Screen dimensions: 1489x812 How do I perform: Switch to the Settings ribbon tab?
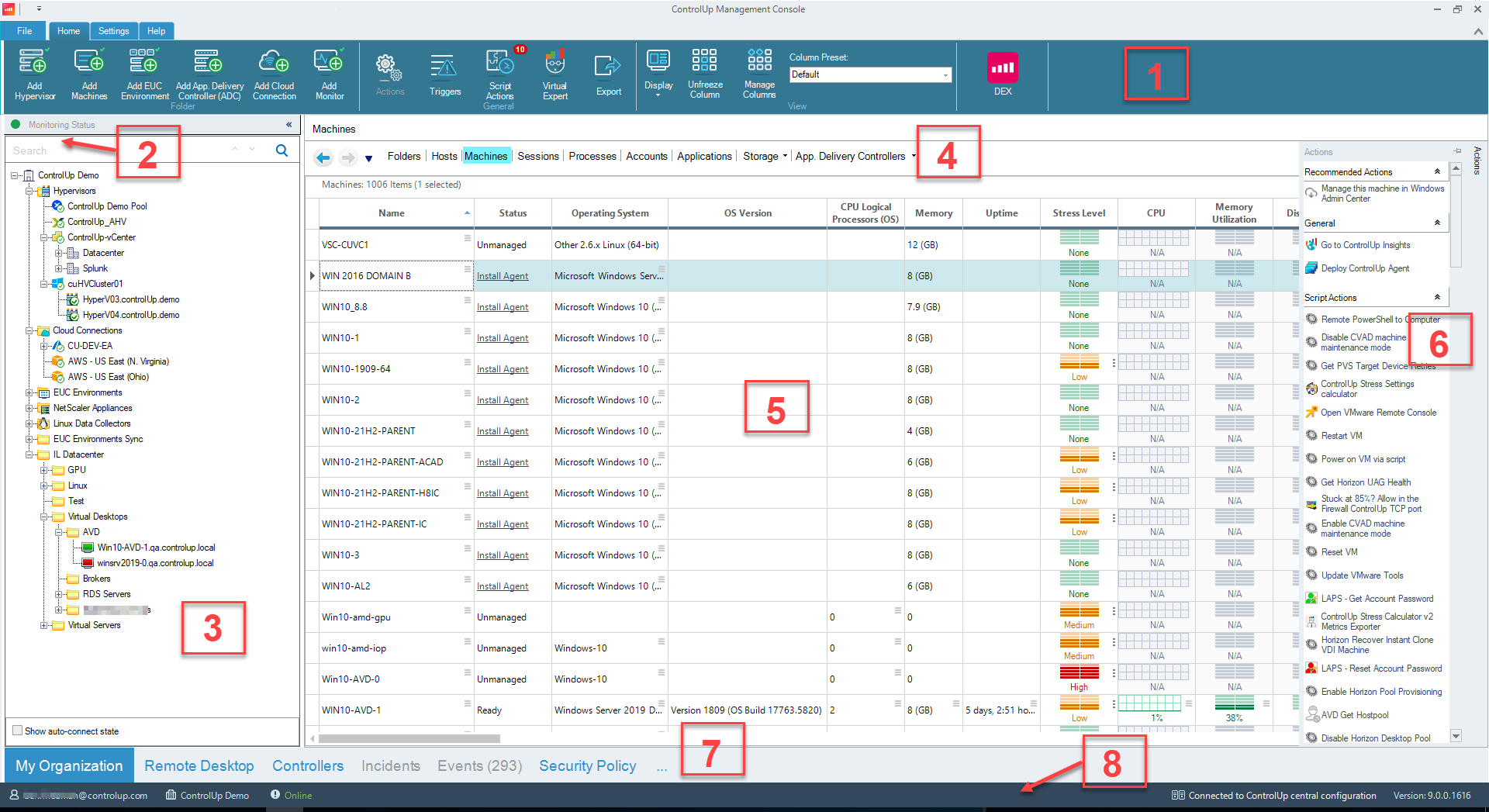[113, 31]
